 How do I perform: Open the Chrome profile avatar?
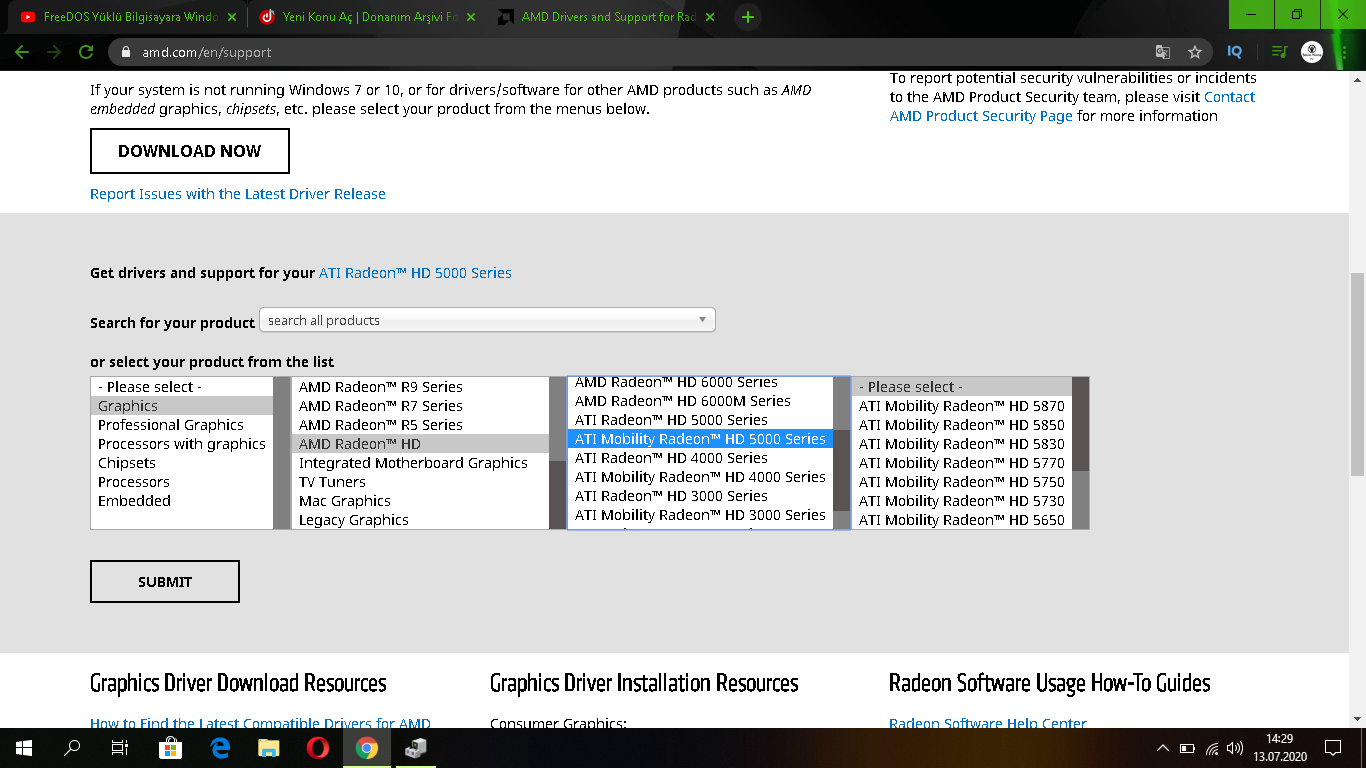1312,52
